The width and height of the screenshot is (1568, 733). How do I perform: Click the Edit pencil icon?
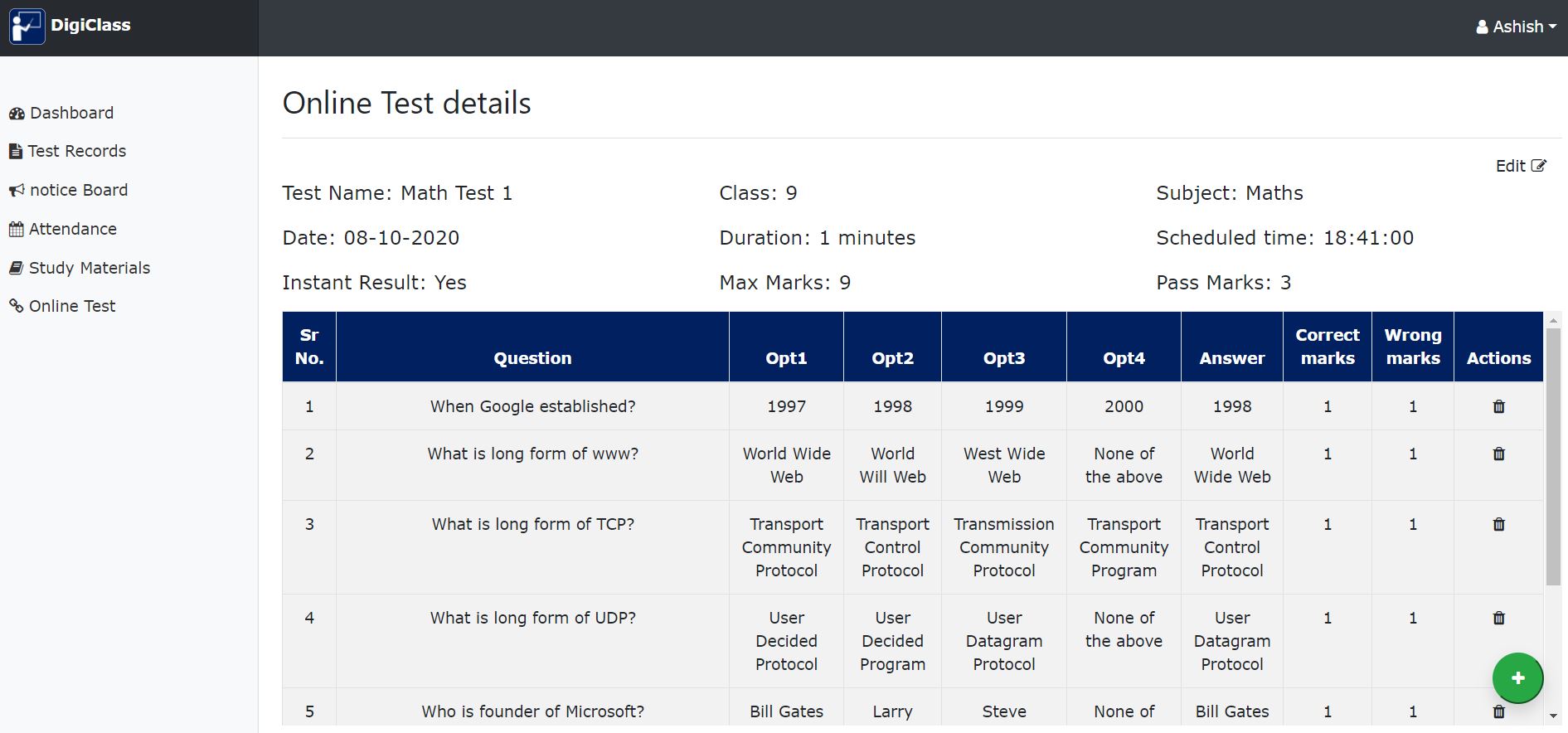(1538, 166)
